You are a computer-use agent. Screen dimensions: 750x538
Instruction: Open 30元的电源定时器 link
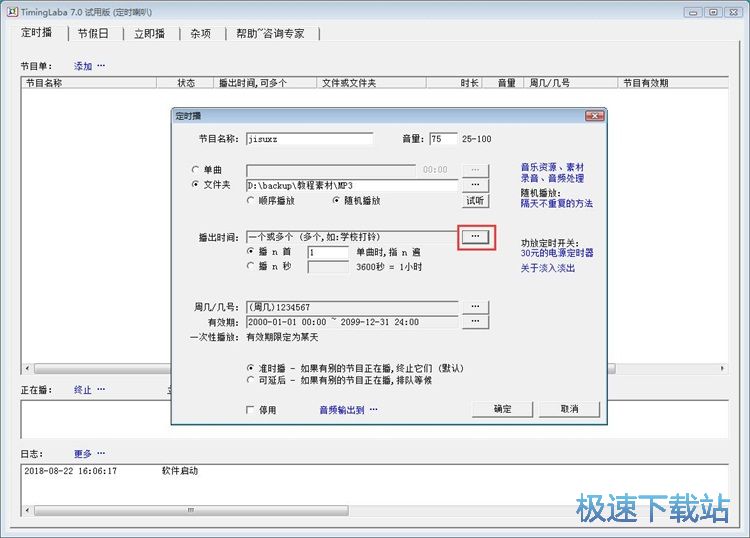[x=557, y=253]
